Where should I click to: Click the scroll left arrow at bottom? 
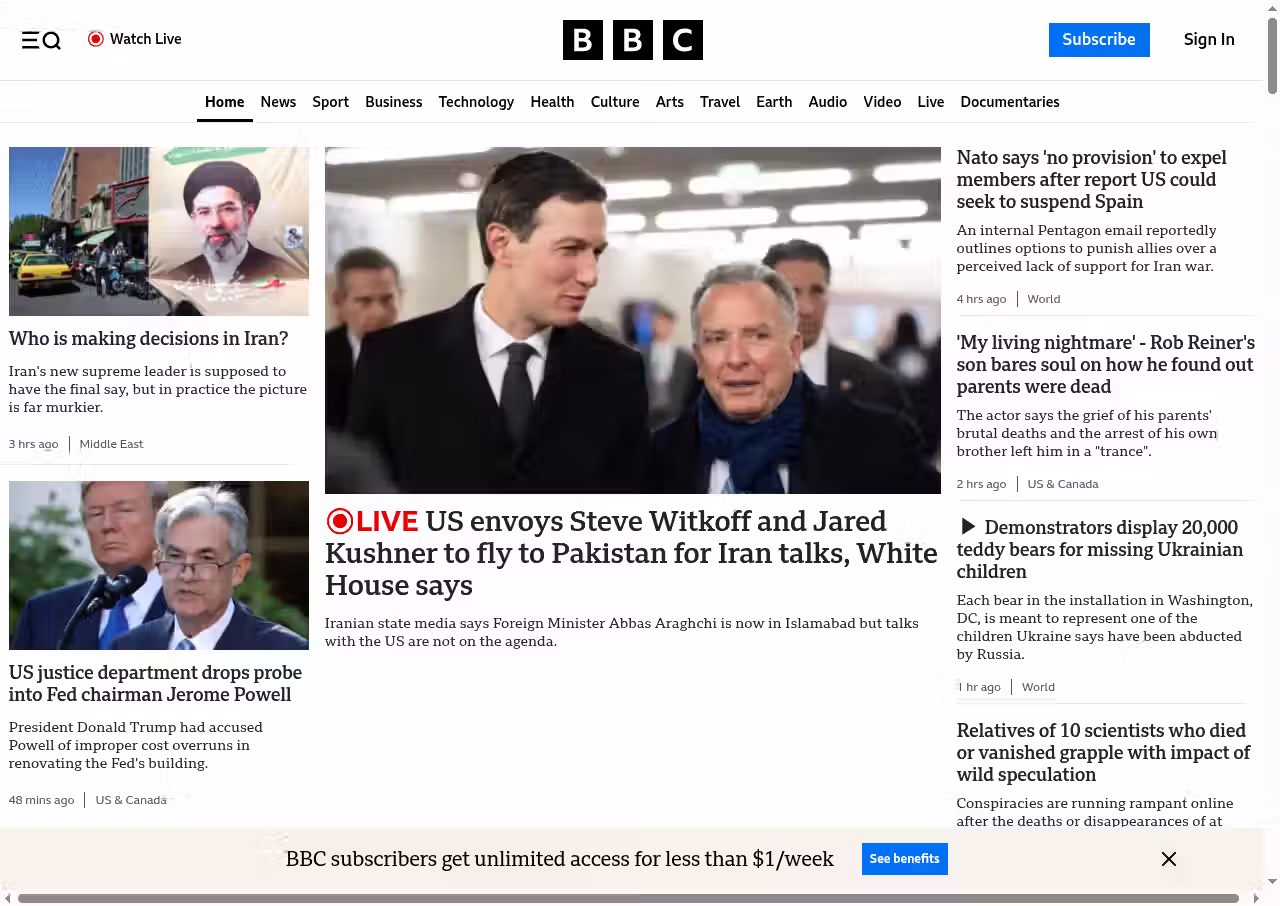[8, 898]
